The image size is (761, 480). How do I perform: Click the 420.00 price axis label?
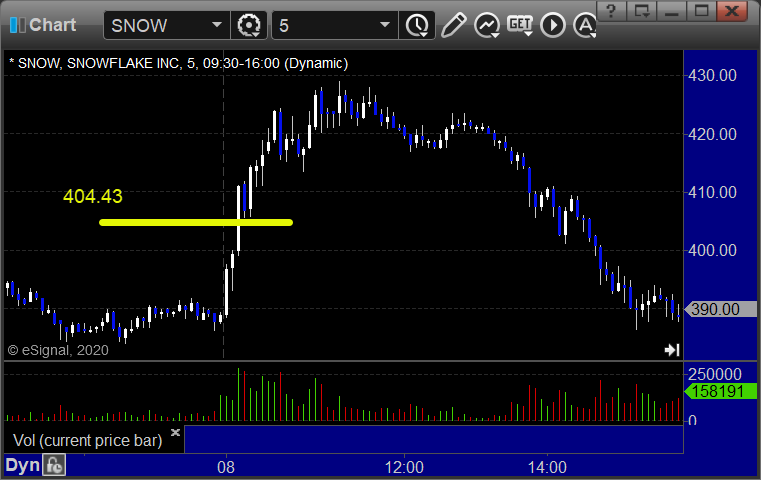click(x=712, y=134)
